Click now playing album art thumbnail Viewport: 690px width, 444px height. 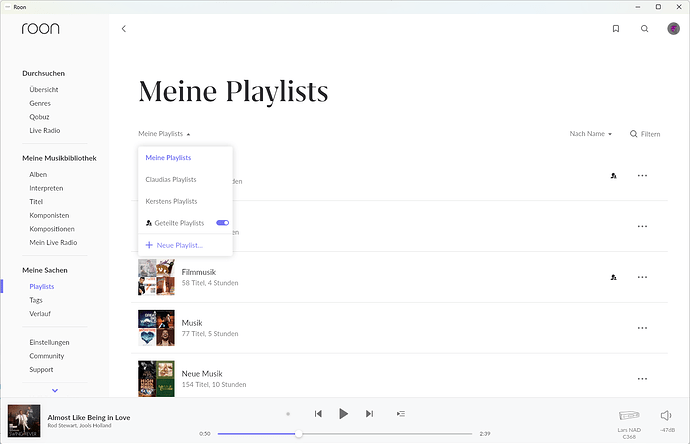pyautogui.click(x=24, y=421)
